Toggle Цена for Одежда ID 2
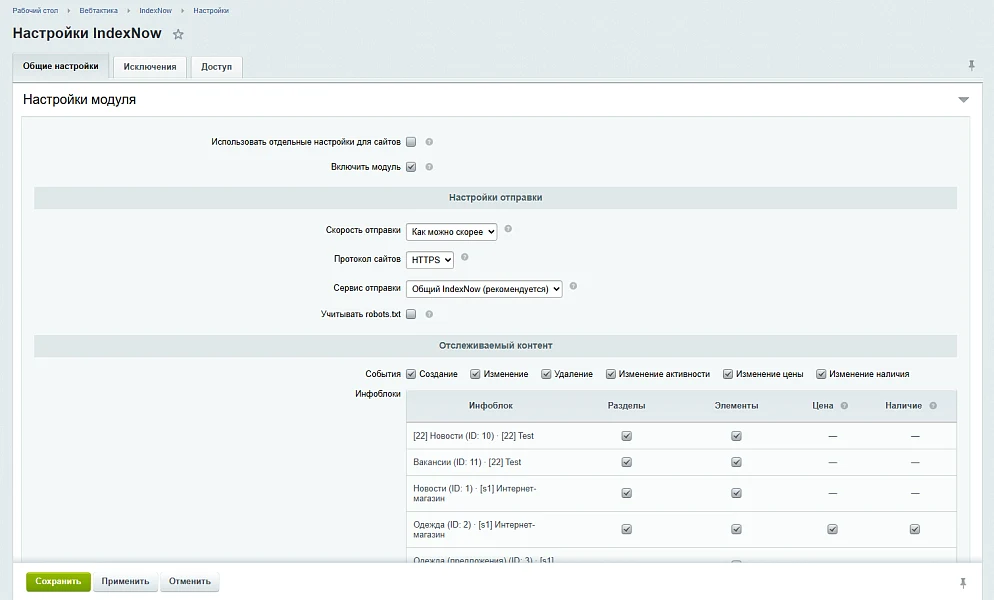The width and height of the screenshot is (994, 600). point(832,529)
